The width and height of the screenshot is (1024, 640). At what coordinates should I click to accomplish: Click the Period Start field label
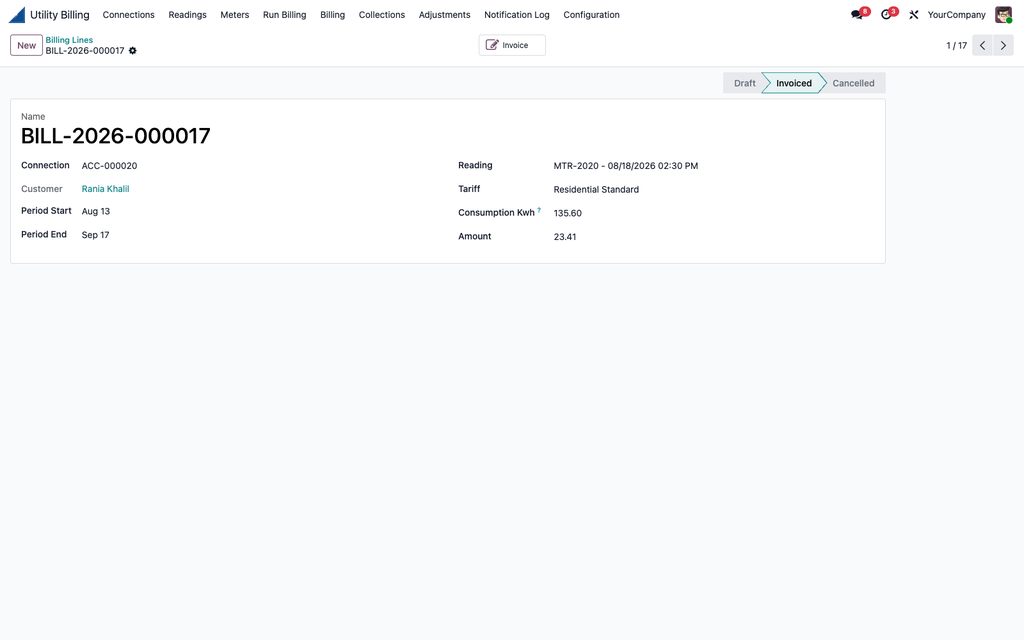pos(46,211)
